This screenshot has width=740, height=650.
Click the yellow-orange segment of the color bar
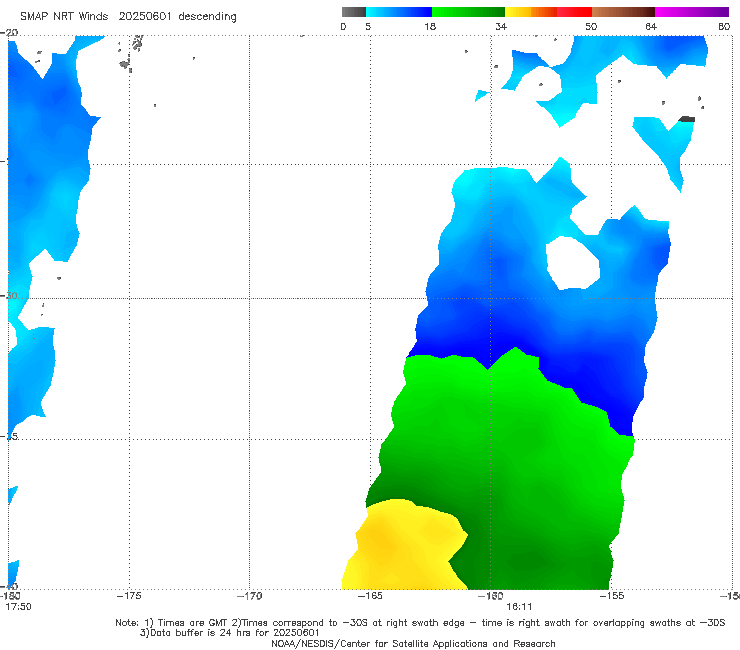pyautogui.click(x=531, y=12)
